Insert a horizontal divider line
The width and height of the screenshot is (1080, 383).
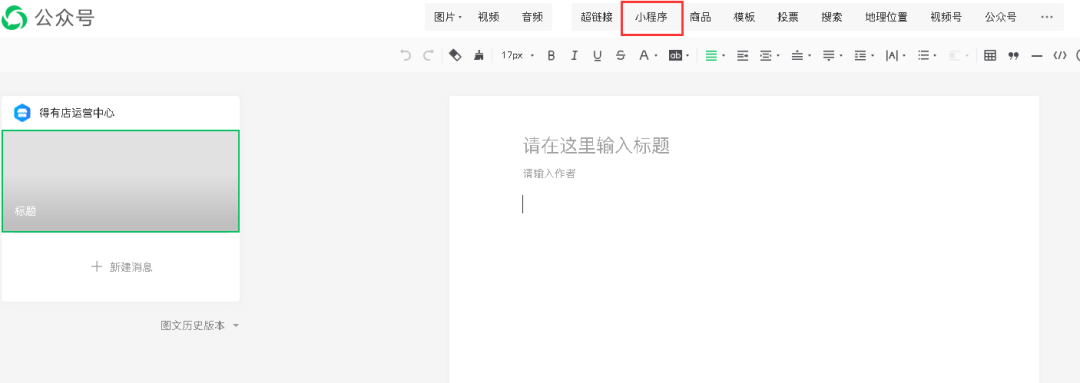click(x=1037, y=56)
